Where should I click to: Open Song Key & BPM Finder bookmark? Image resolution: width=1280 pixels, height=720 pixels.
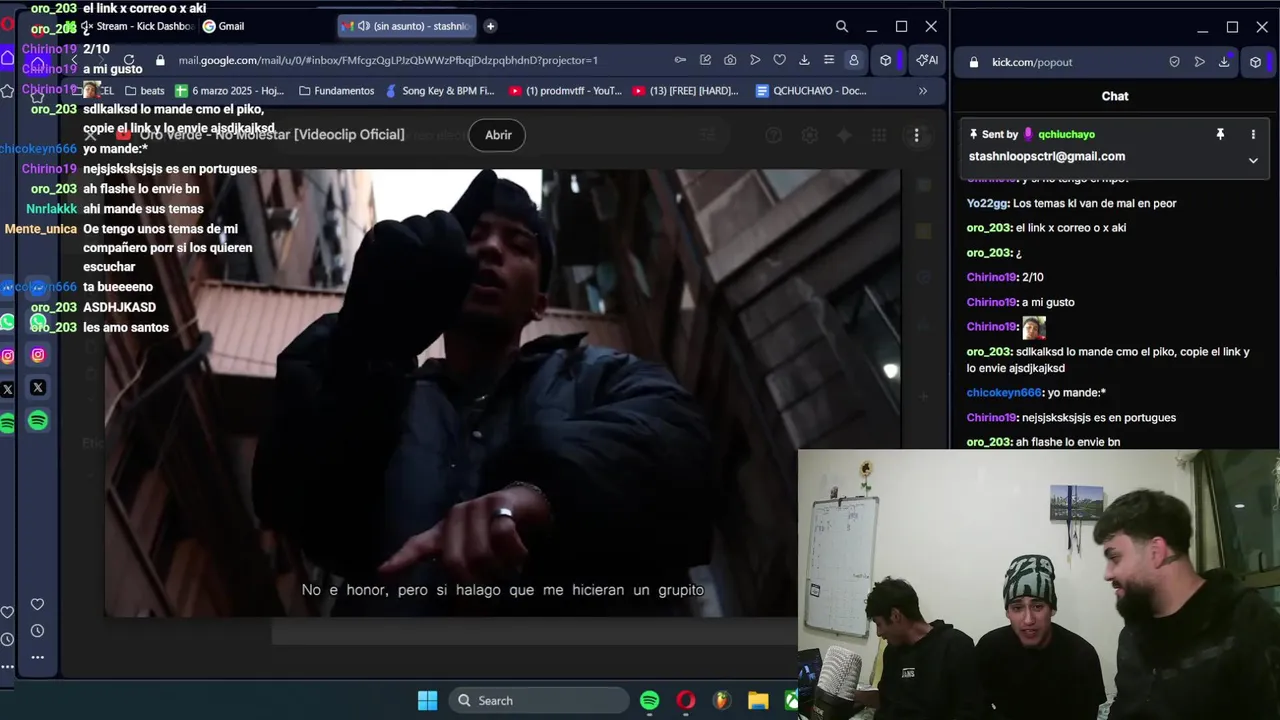click(439, 91)
